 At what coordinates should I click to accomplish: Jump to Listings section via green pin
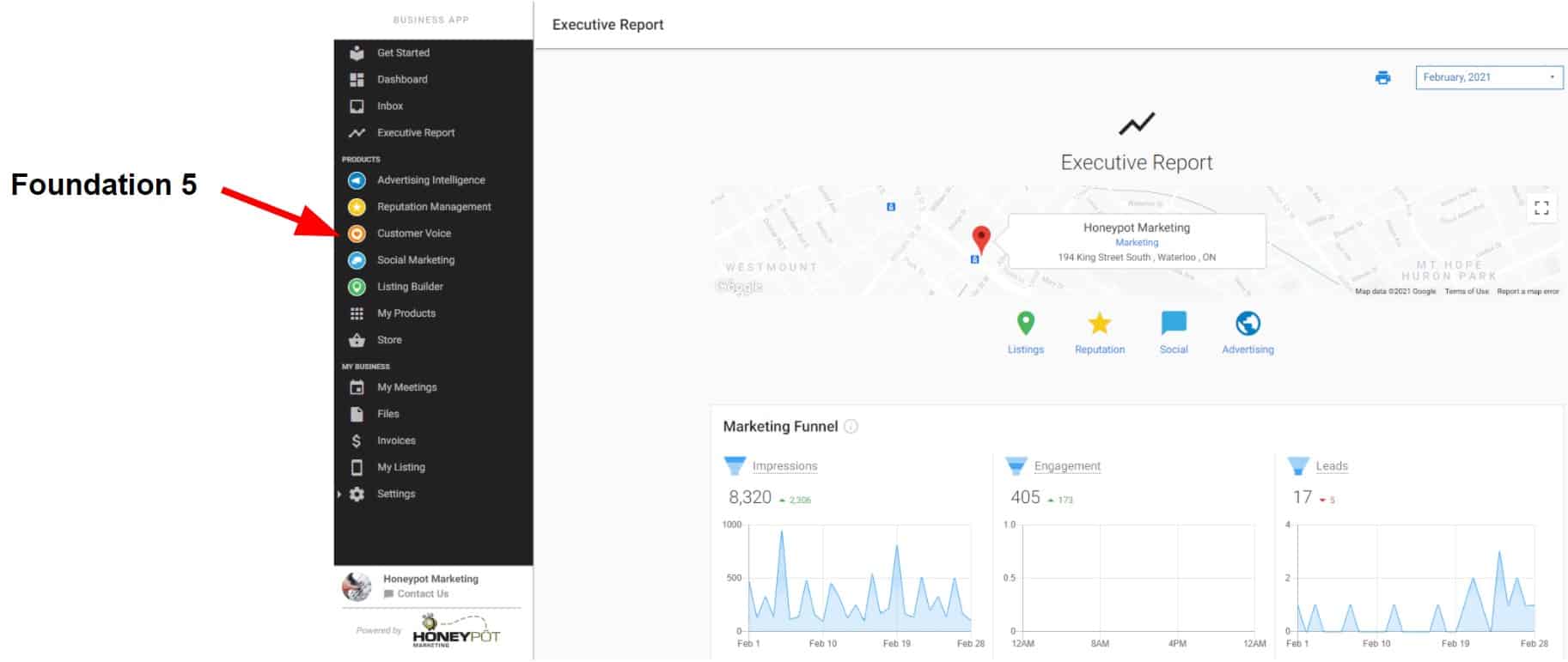[1025, 324]
